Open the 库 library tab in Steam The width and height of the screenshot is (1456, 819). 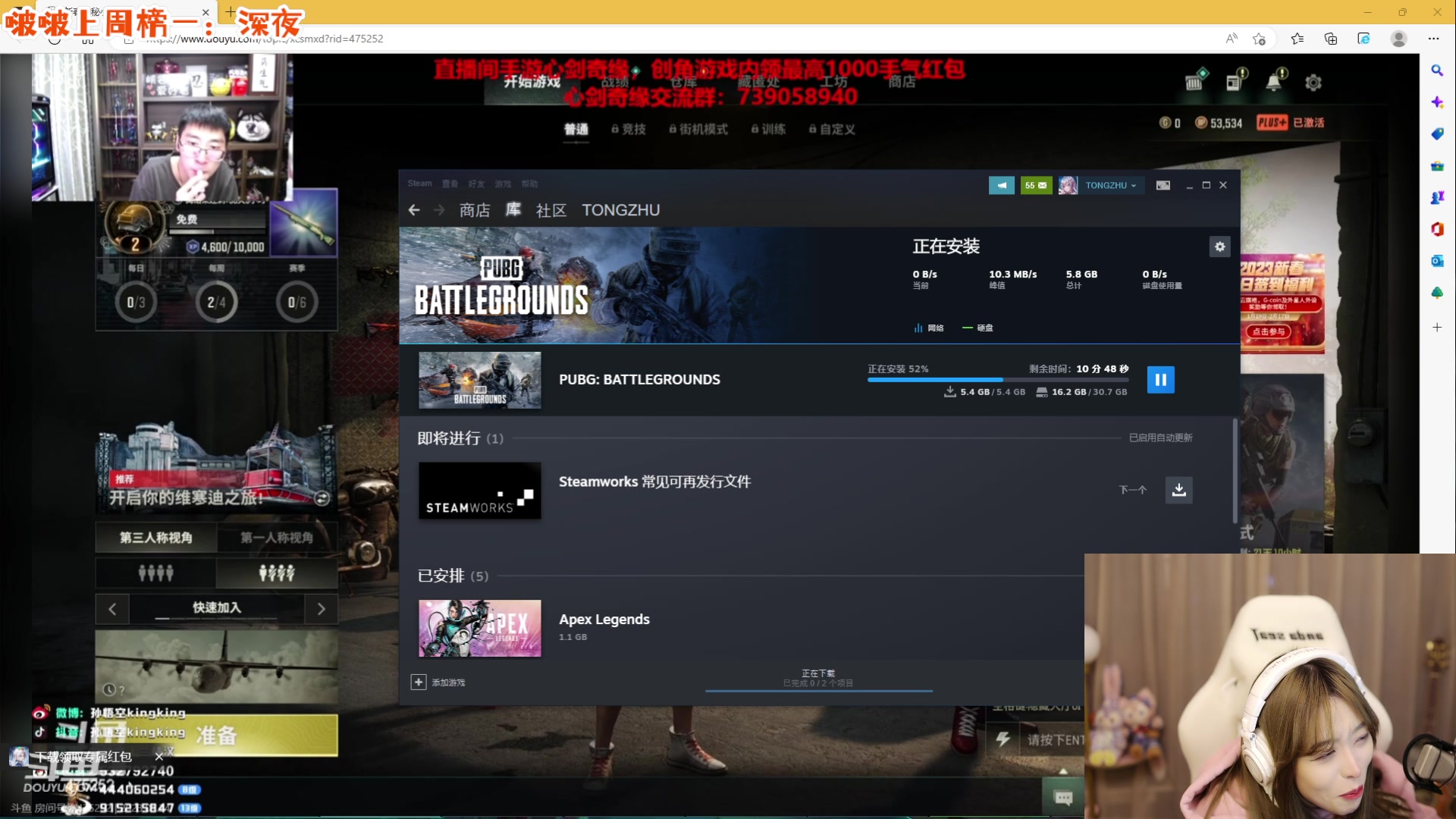[513, 210]
